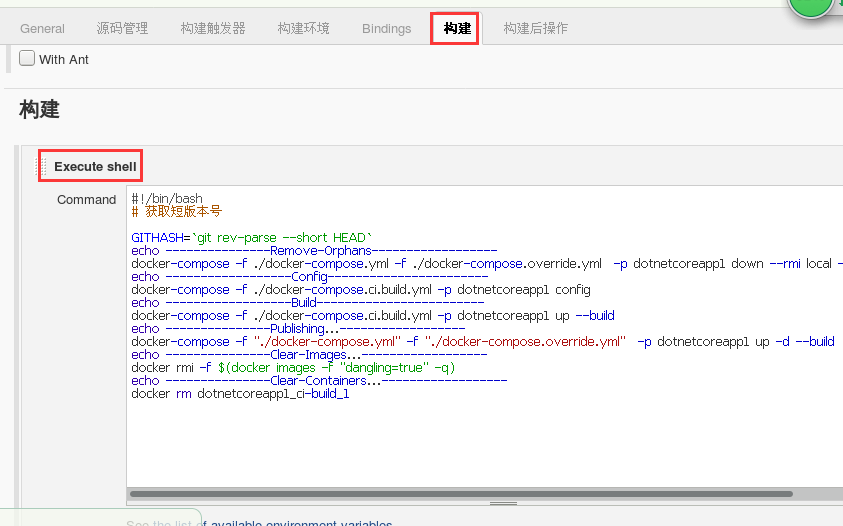Click the docker-compose 'up --build' line
This screenshot has height=526, width=843.
[x=373, y=316]
